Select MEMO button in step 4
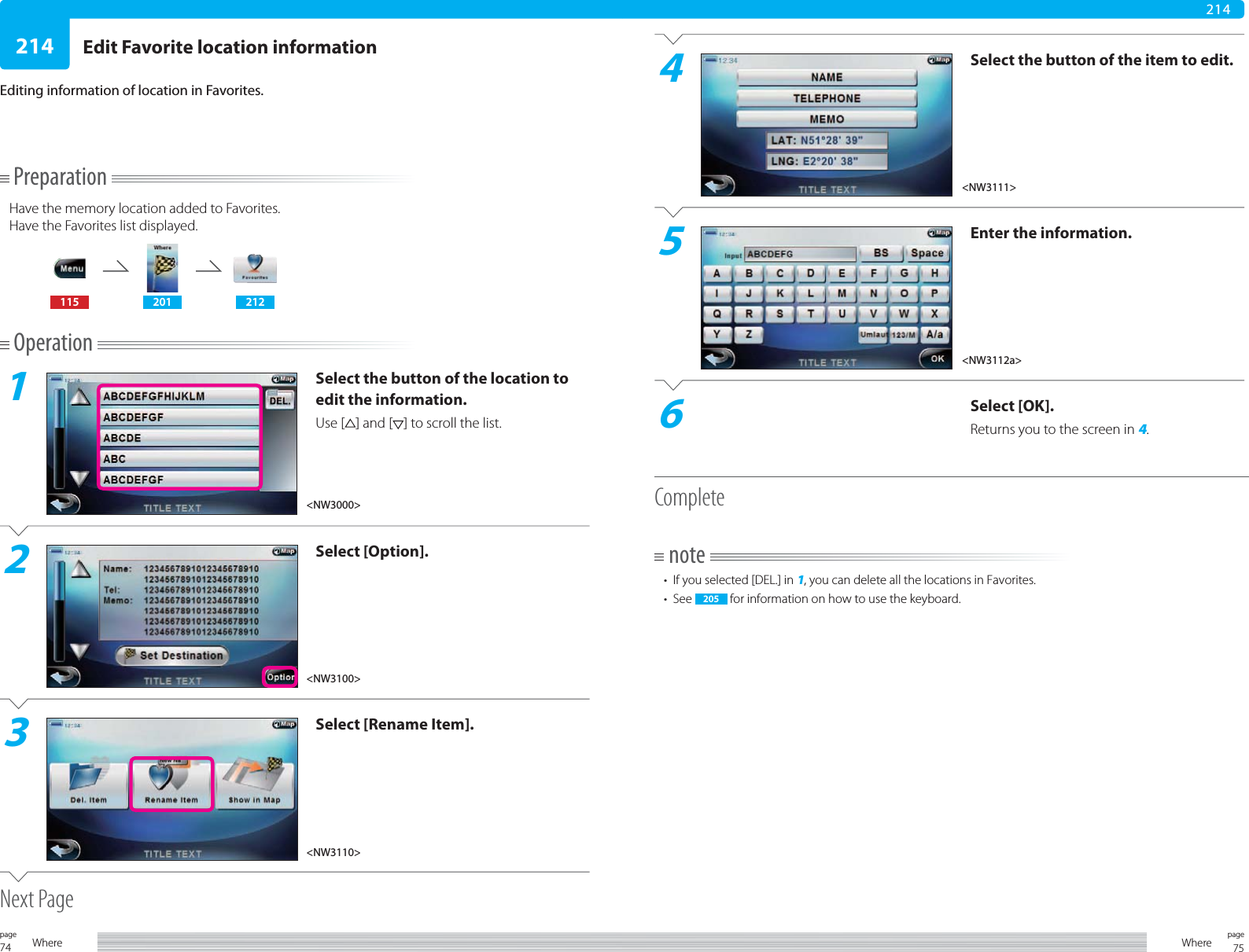 (x=827, y=119)
